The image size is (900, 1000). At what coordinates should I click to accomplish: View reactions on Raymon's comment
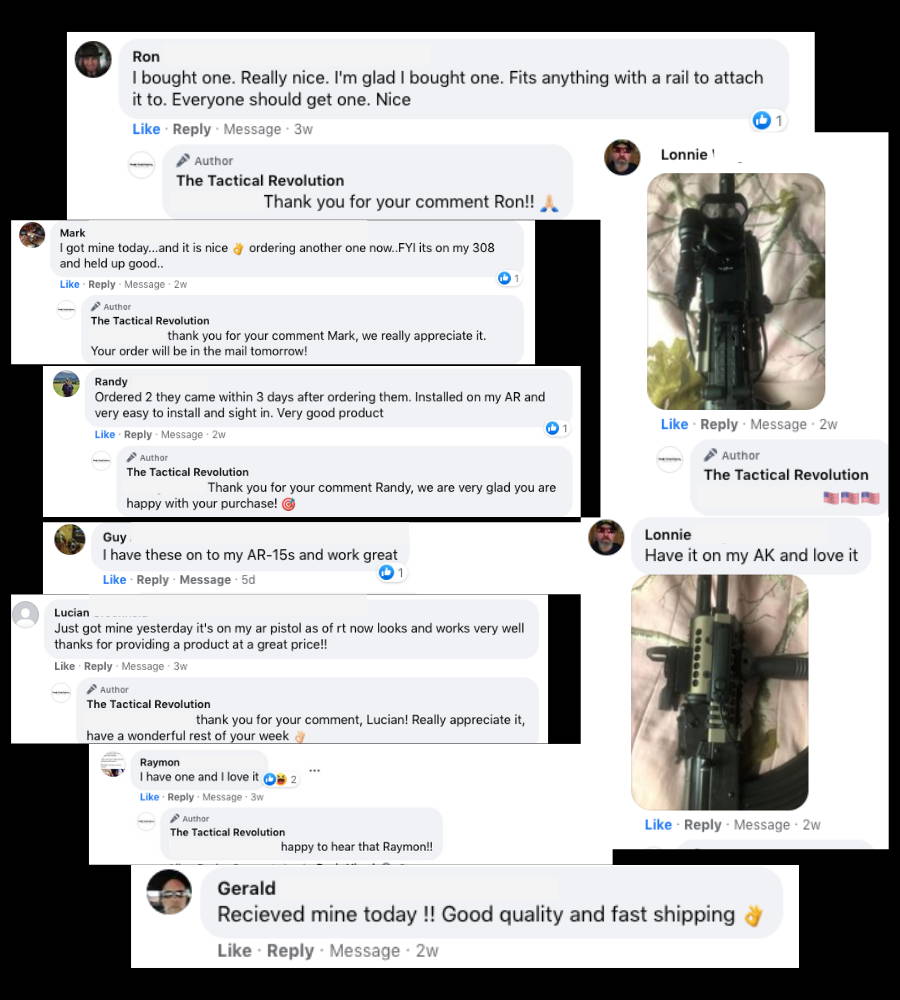281,779
